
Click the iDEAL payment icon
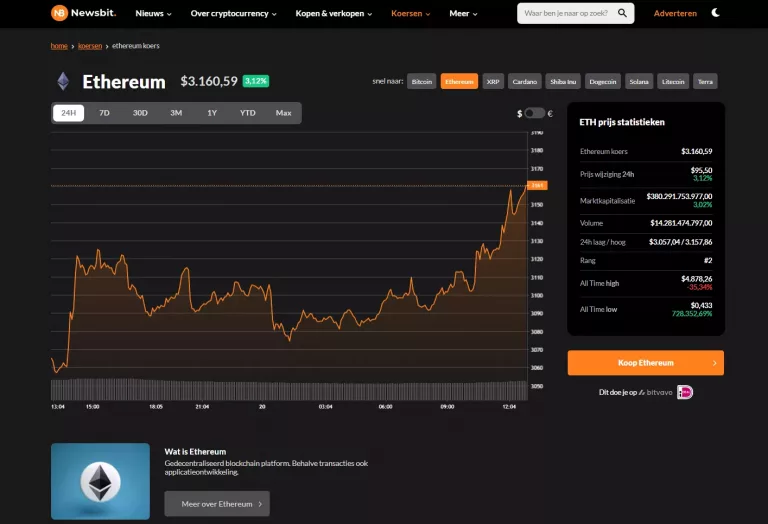(685, 392)
